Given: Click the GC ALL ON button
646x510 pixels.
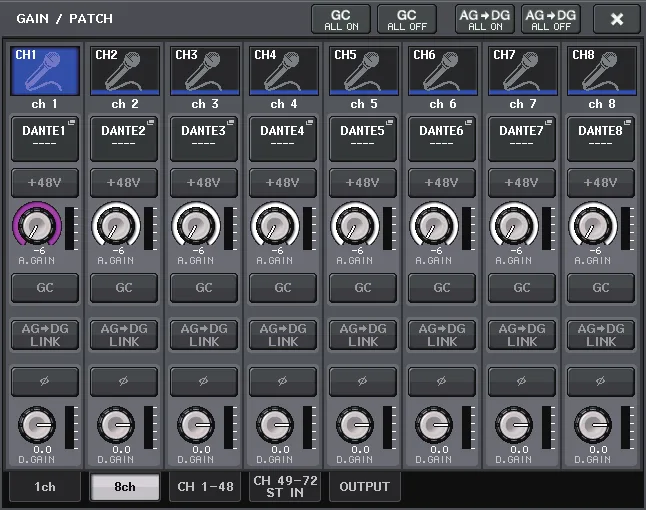Looking at the screenshot, I should (x=341, y=19).
